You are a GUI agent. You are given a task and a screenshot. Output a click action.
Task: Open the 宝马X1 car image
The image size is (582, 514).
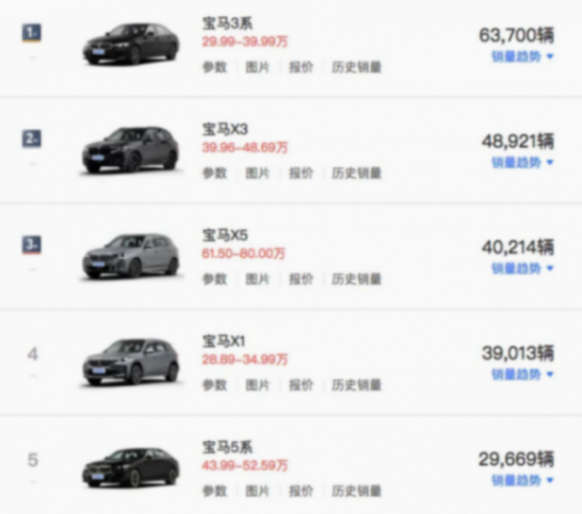click(131, 362)
